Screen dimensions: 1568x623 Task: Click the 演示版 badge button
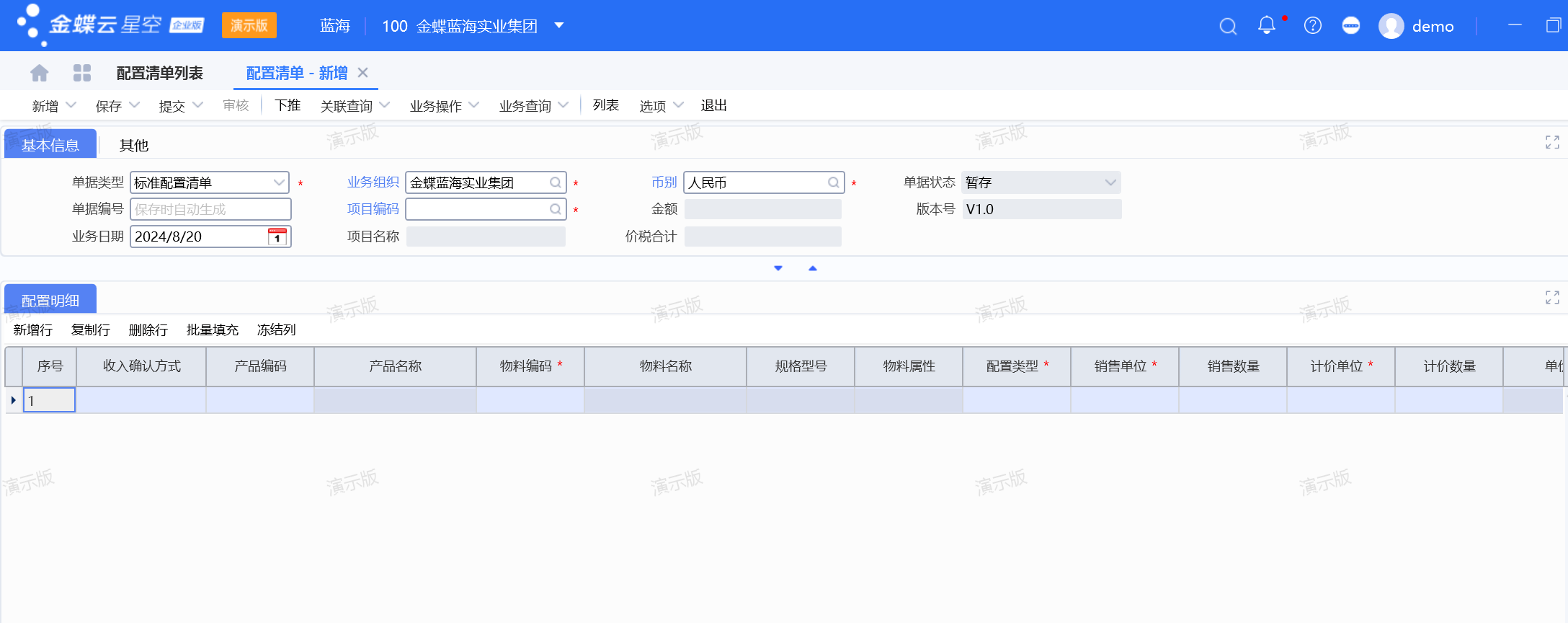[249, 25]
